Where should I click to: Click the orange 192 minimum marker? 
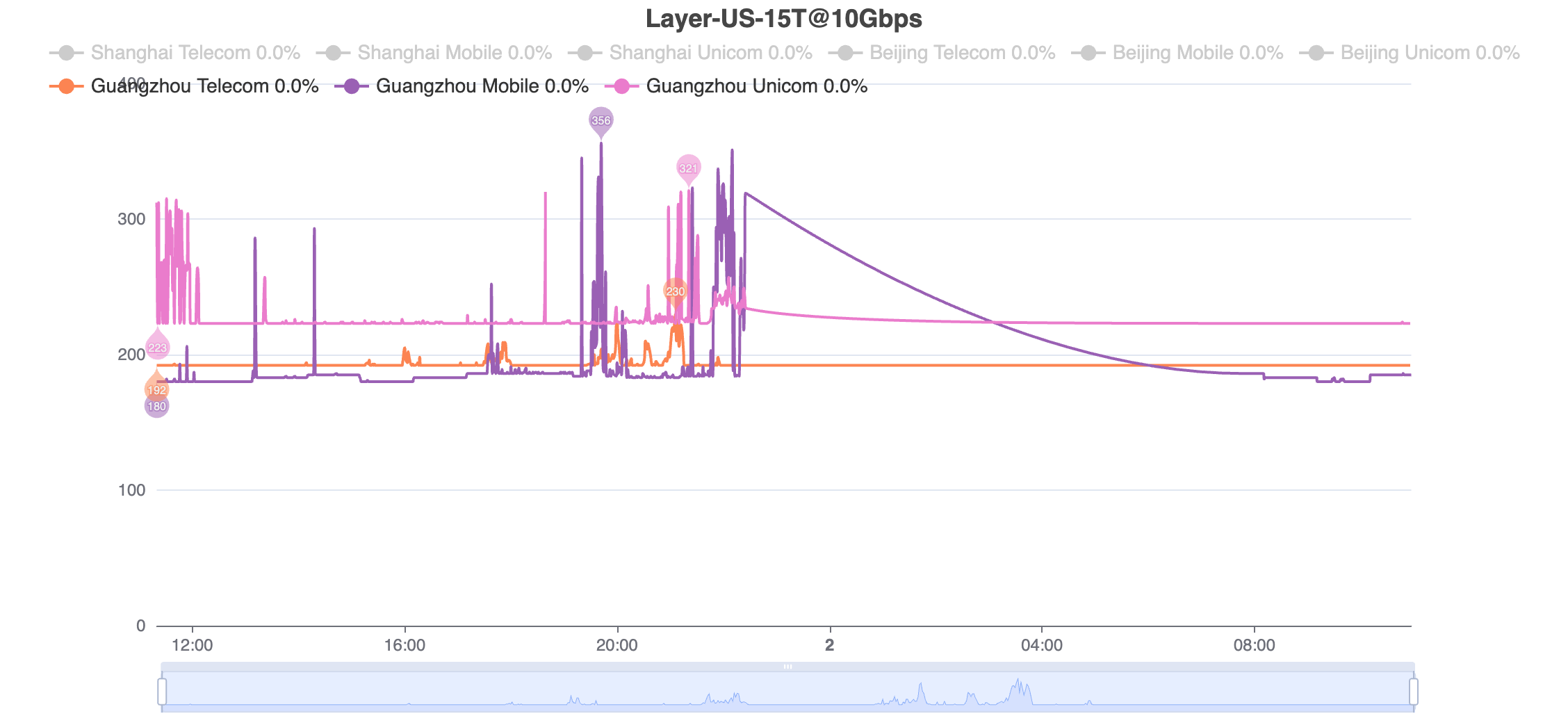156,388
